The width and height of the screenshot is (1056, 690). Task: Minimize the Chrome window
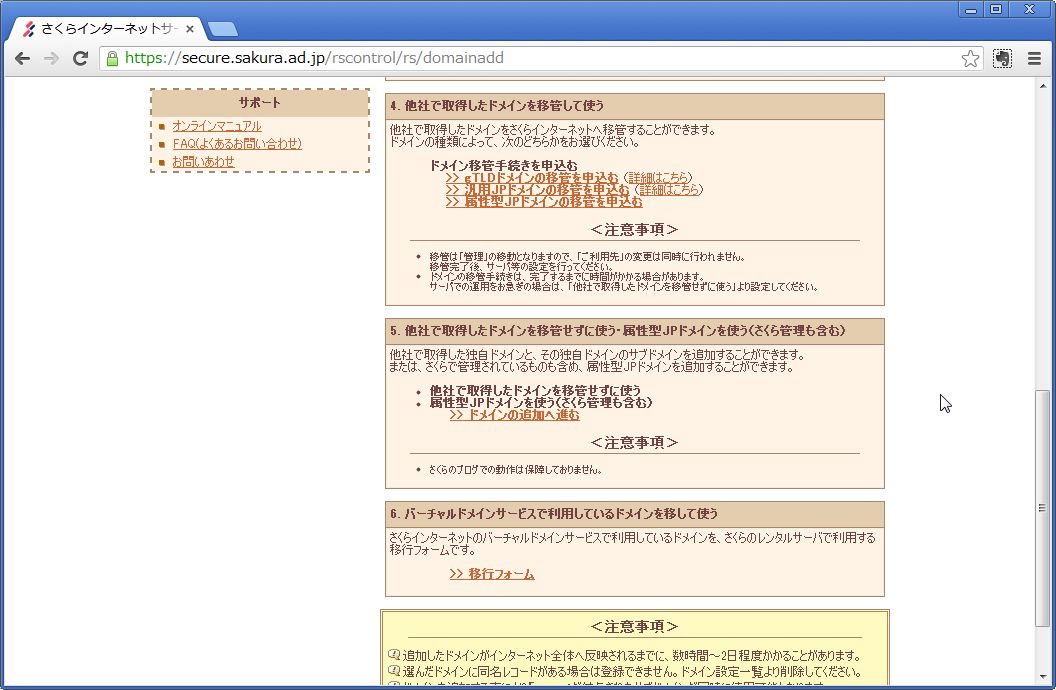pos(970,9)
